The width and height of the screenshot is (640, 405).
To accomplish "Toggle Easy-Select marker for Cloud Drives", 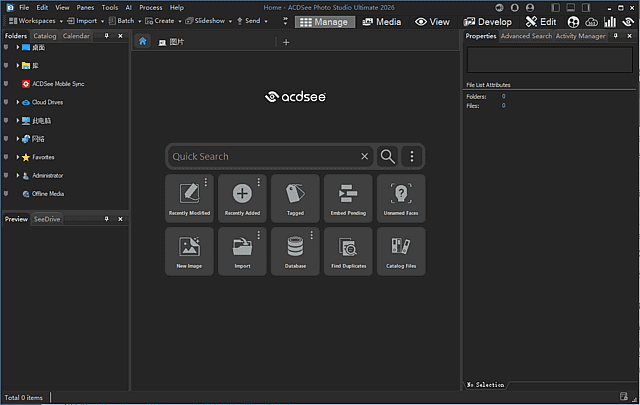I will [6, 102].
